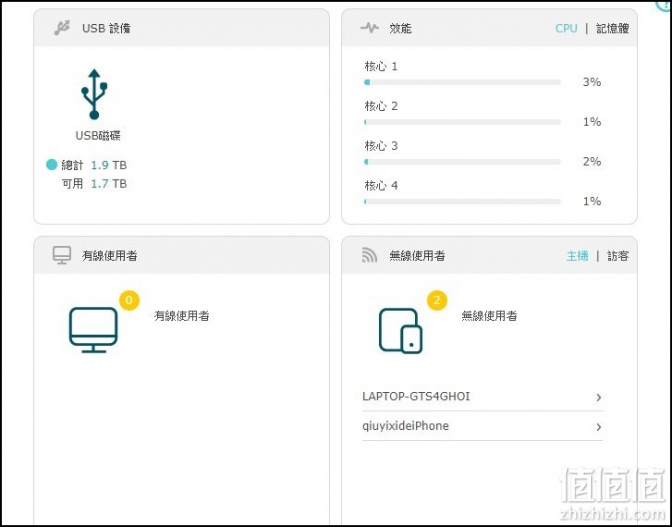Click the 1% value for core 2
Screen dimensions: 672x527
[592, 122]
